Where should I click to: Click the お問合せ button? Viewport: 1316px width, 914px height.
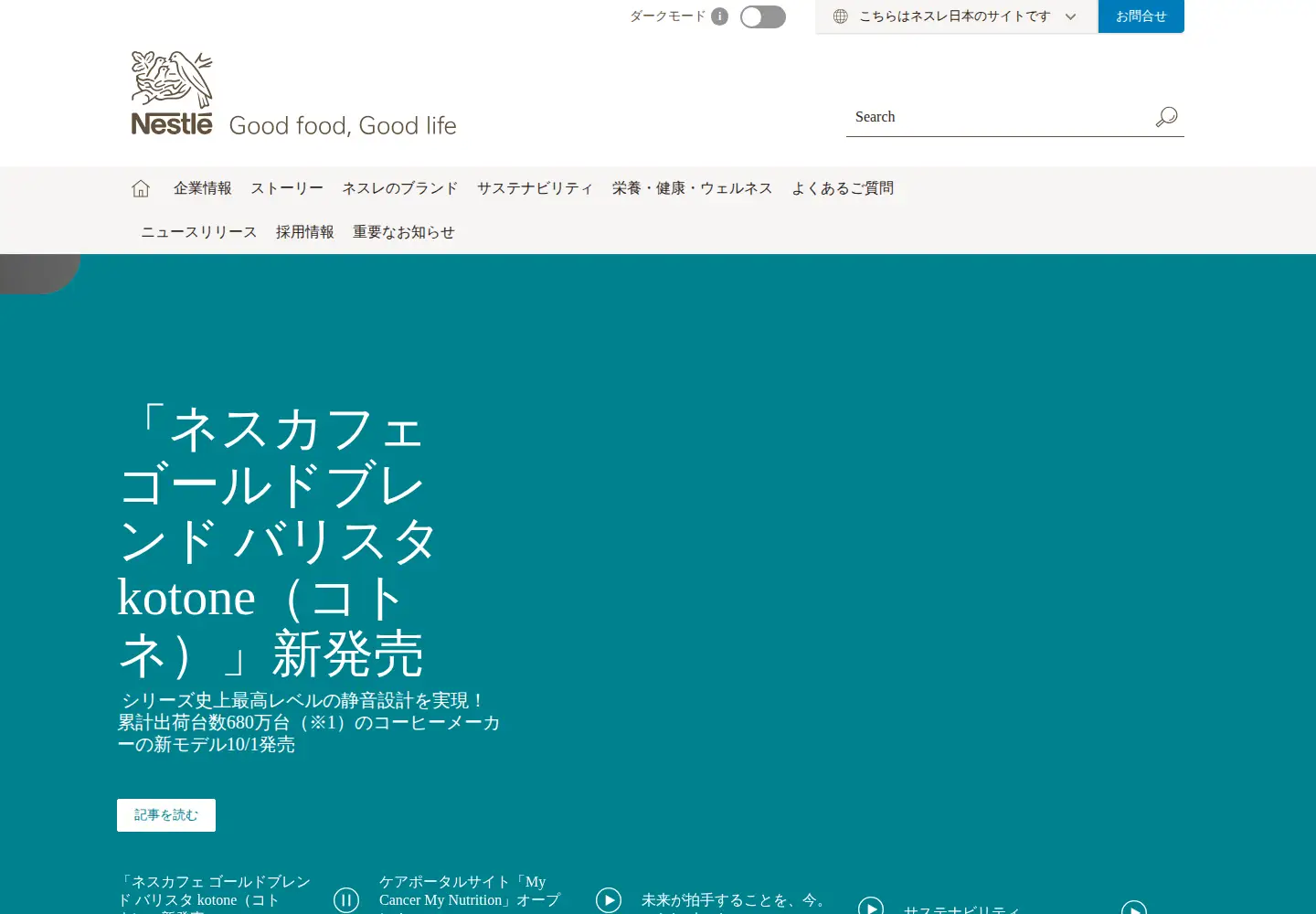coord(1141,16)
